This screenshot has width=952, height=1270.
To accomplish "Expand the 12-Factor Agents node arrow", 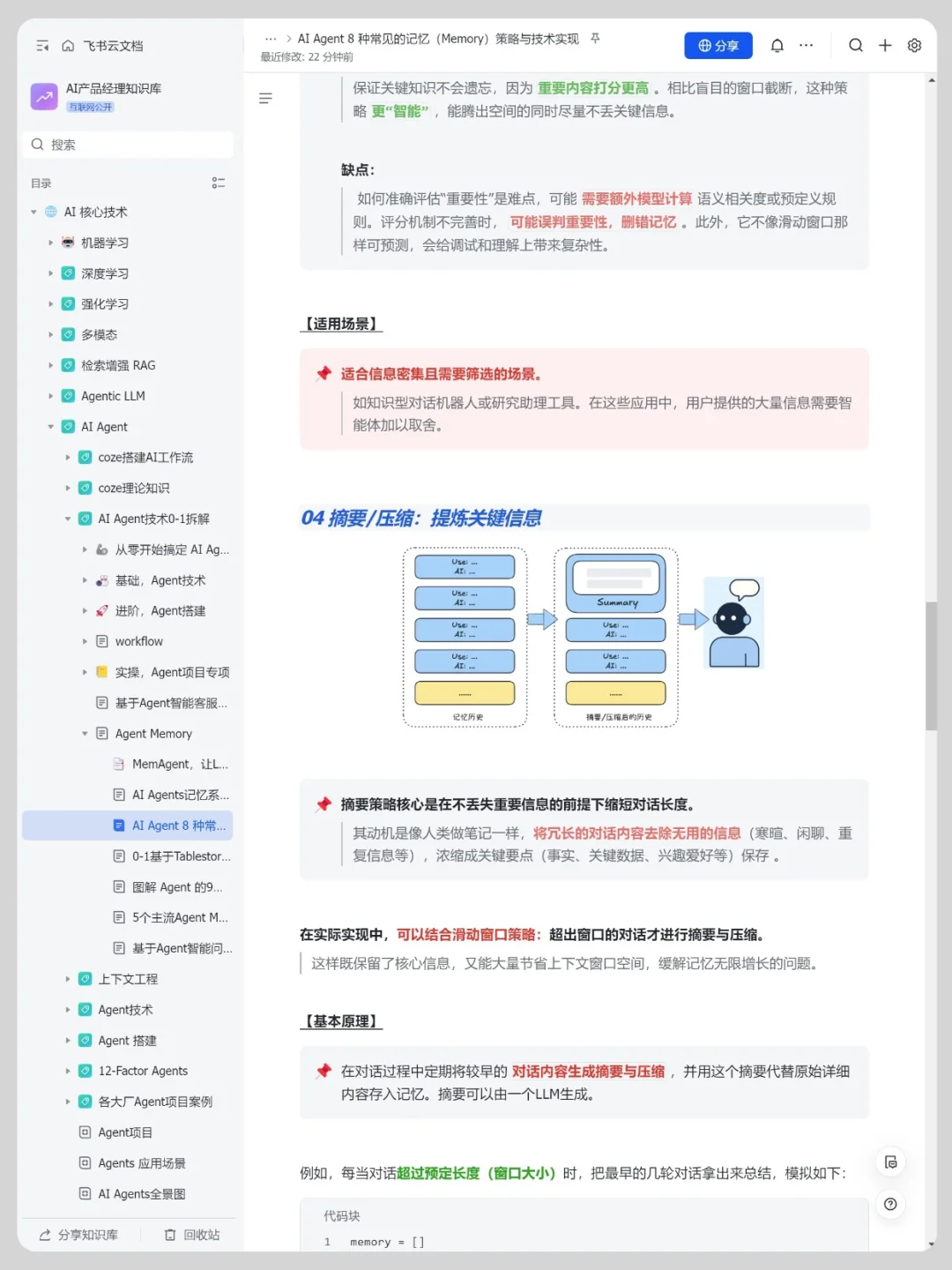I will point(67,1071).
